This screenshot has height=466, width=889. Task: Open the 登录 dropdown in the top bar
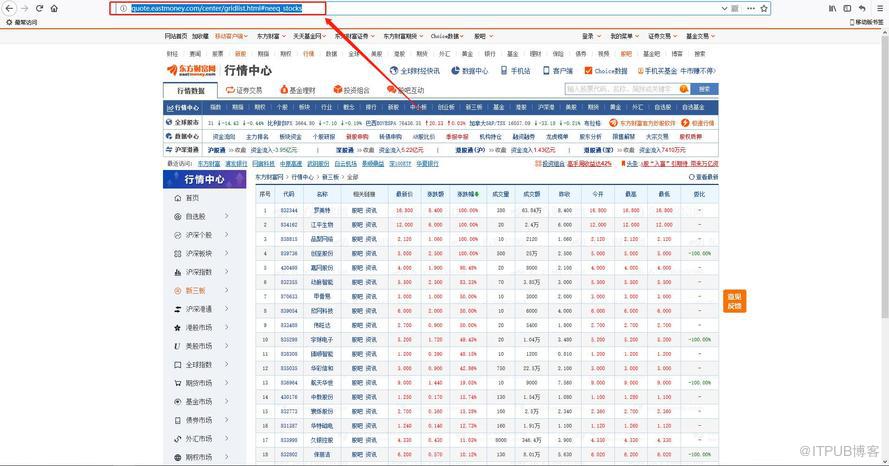[x=591, y=36]
